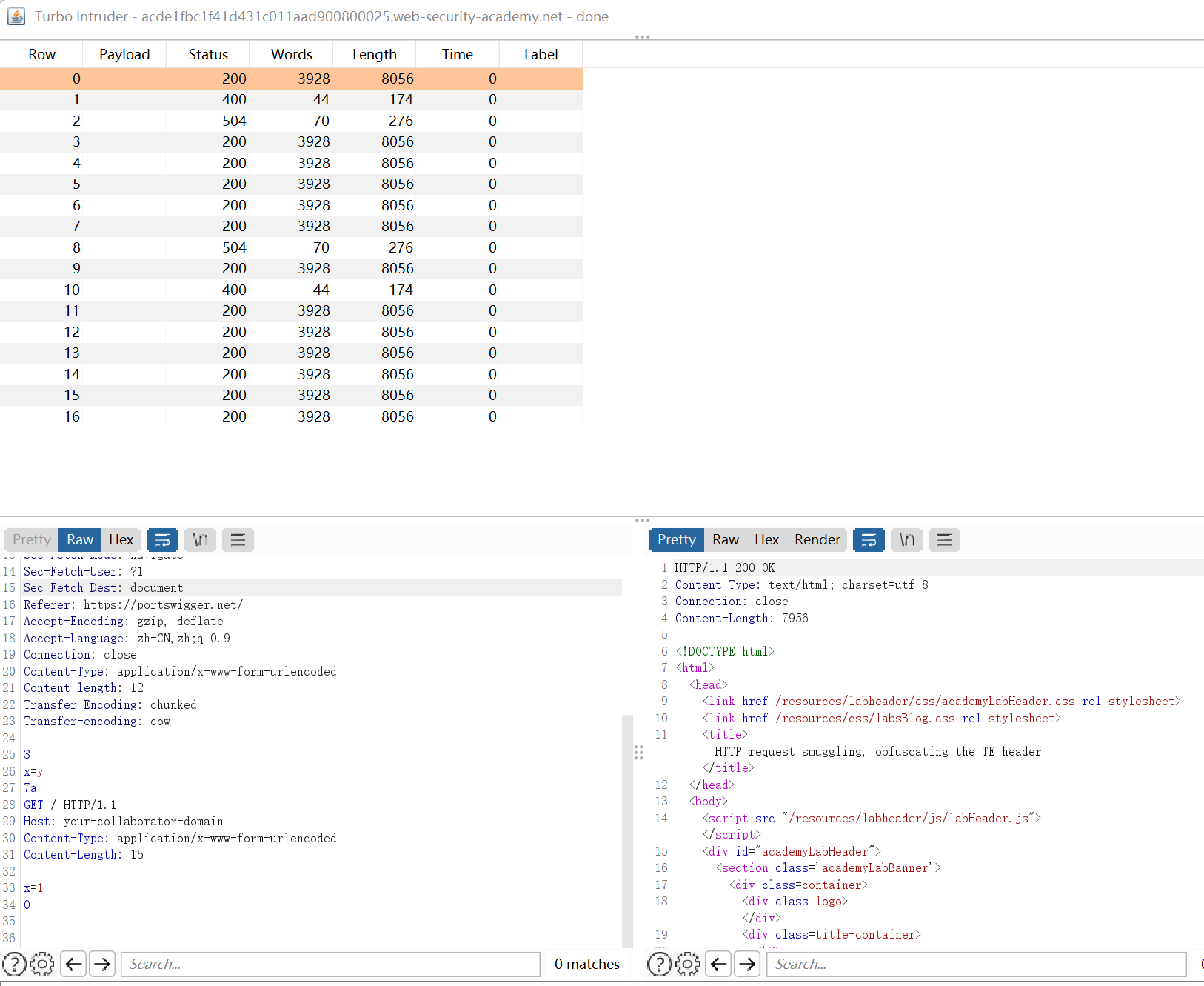
Task: Click the Turbo Intruder Java window icon
Action: [x=16, y=16]
